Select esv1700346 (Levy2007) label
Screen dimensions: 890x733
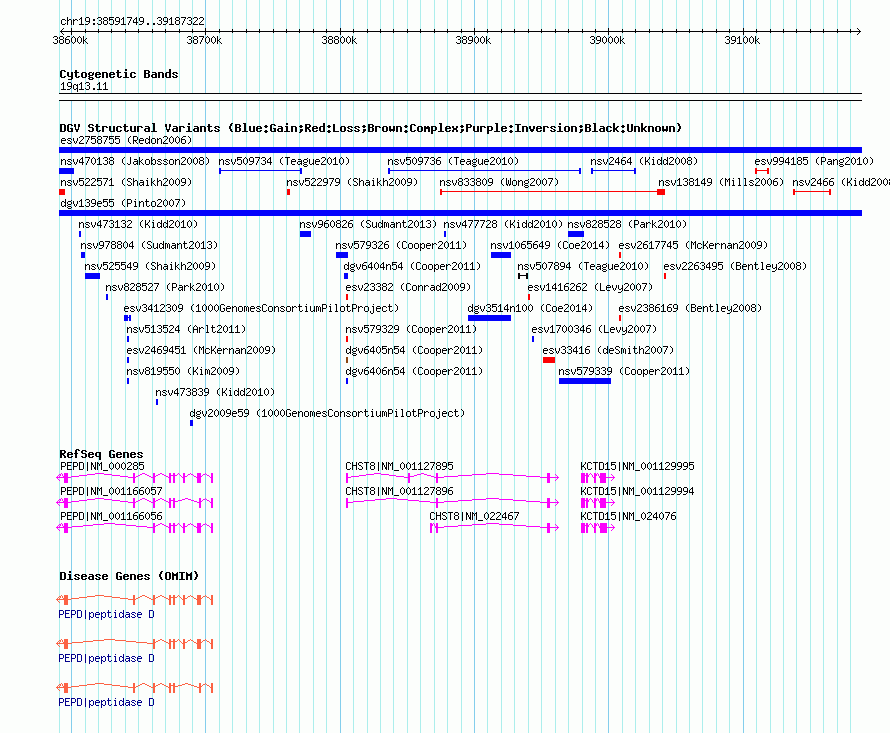pyautogui.click(x=594, y=329)
